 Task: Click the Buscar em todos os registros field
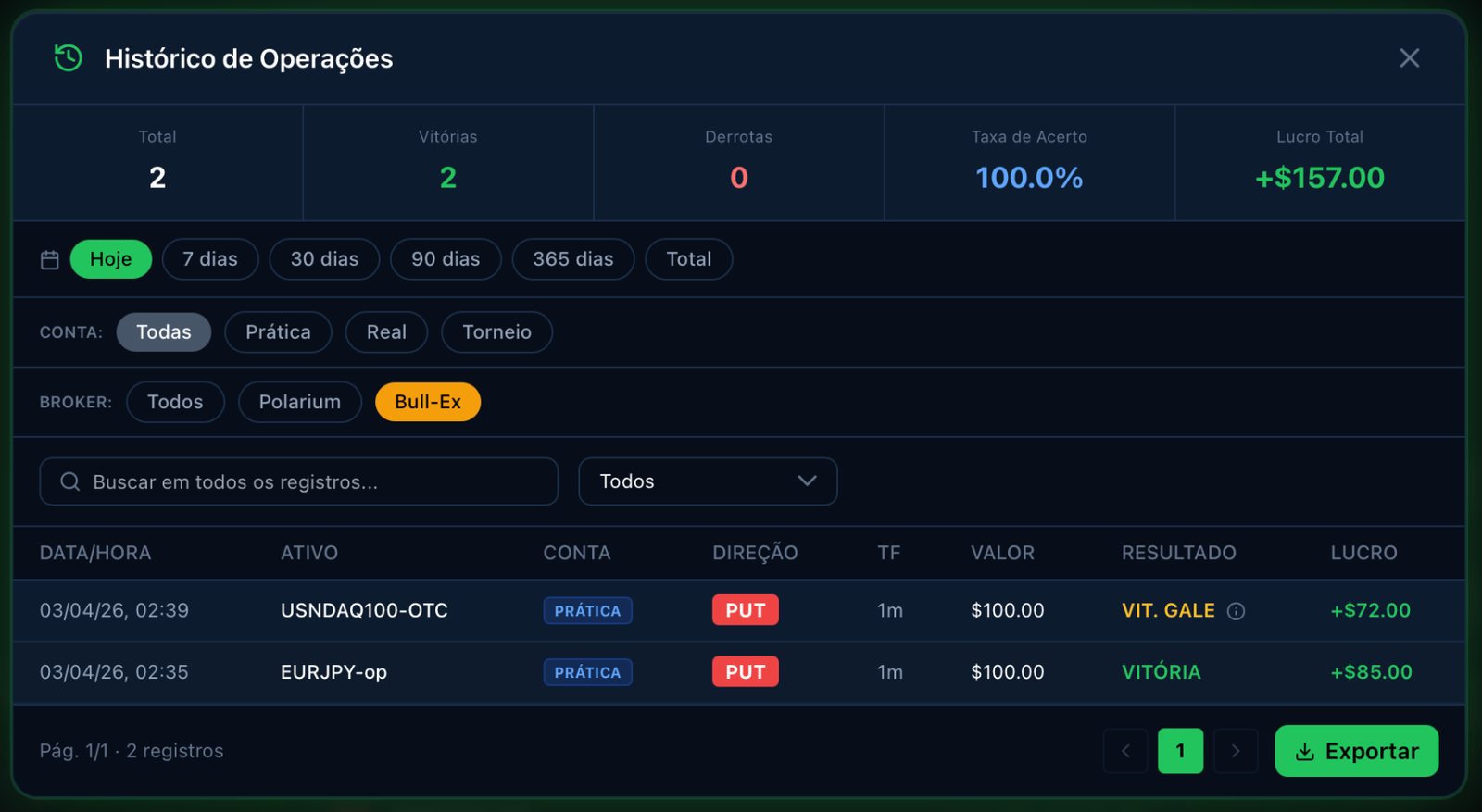point(298,481)
